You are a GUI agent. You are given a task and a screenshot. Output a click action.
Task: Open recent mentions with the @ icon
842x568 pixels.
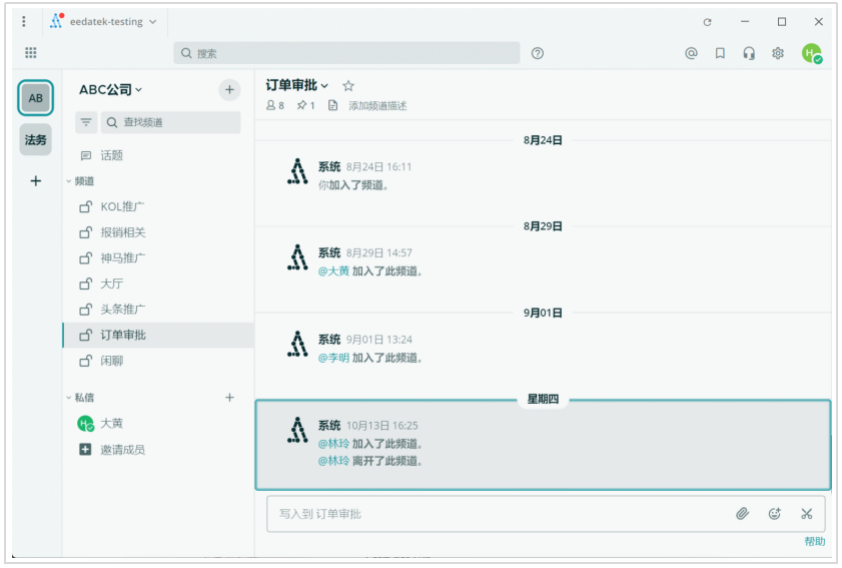(x=691, y=53)
